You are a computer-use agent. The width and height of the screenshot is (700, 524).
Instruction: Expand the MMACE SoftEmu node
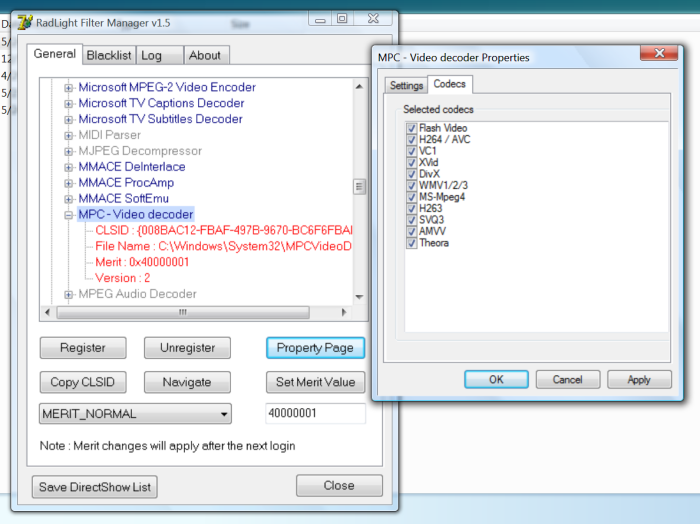coord(68,199)
